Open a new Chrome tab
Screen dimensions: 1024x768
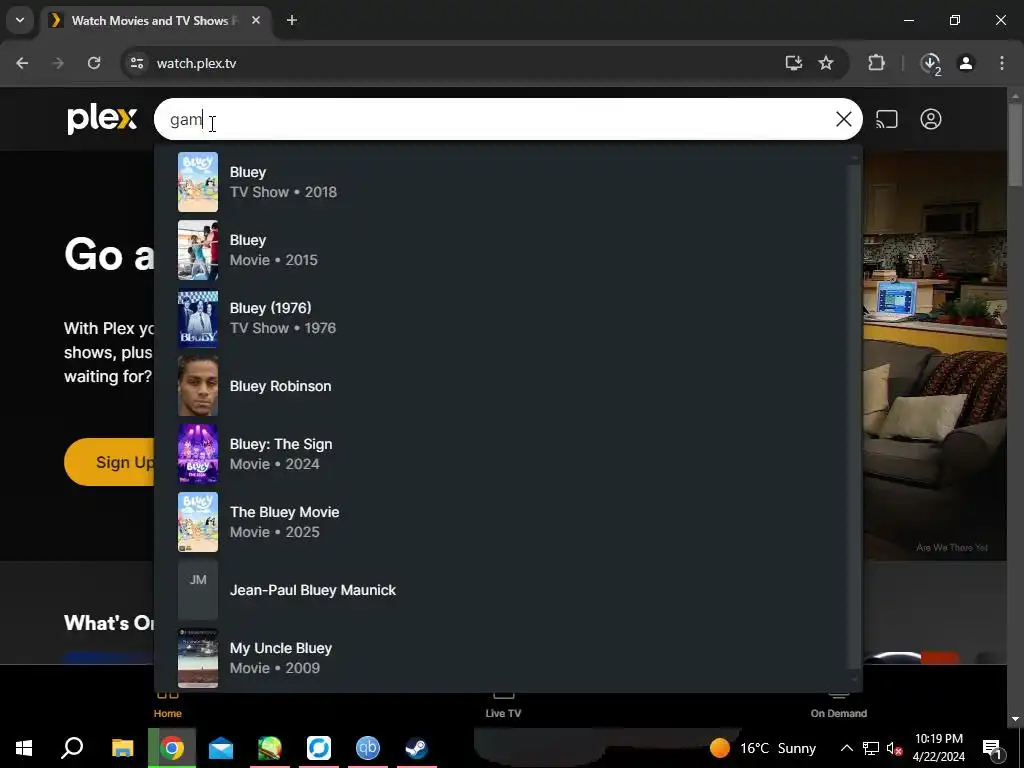pyautogui.click(x=292, y=20)
